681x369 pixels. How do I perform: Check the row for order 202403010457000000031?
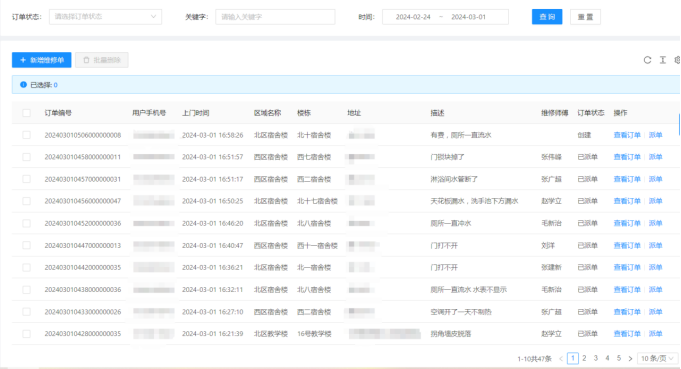point(26,179)
